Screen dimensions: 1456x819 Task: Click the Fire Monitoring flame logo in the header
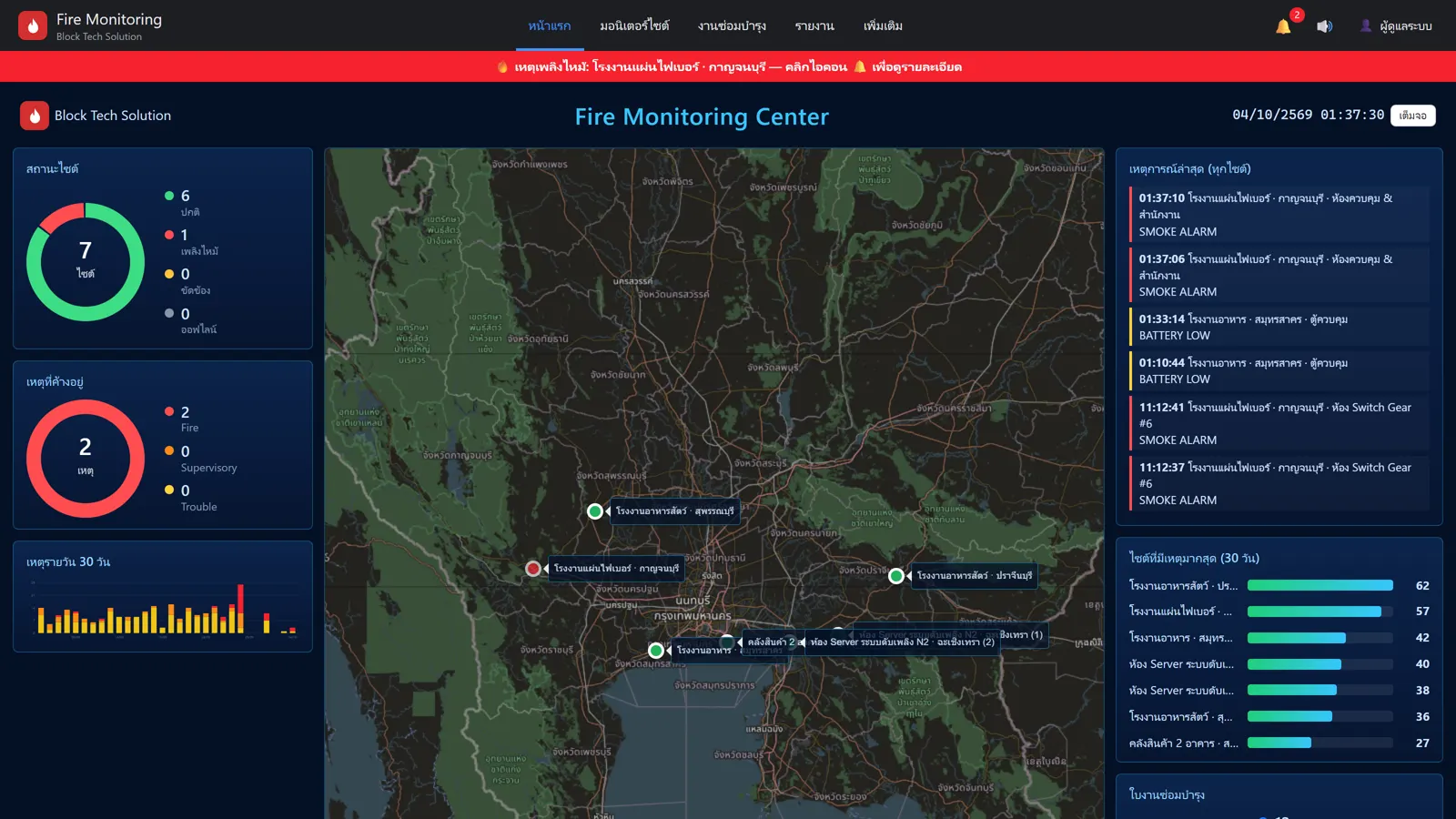tap(33, 25)
